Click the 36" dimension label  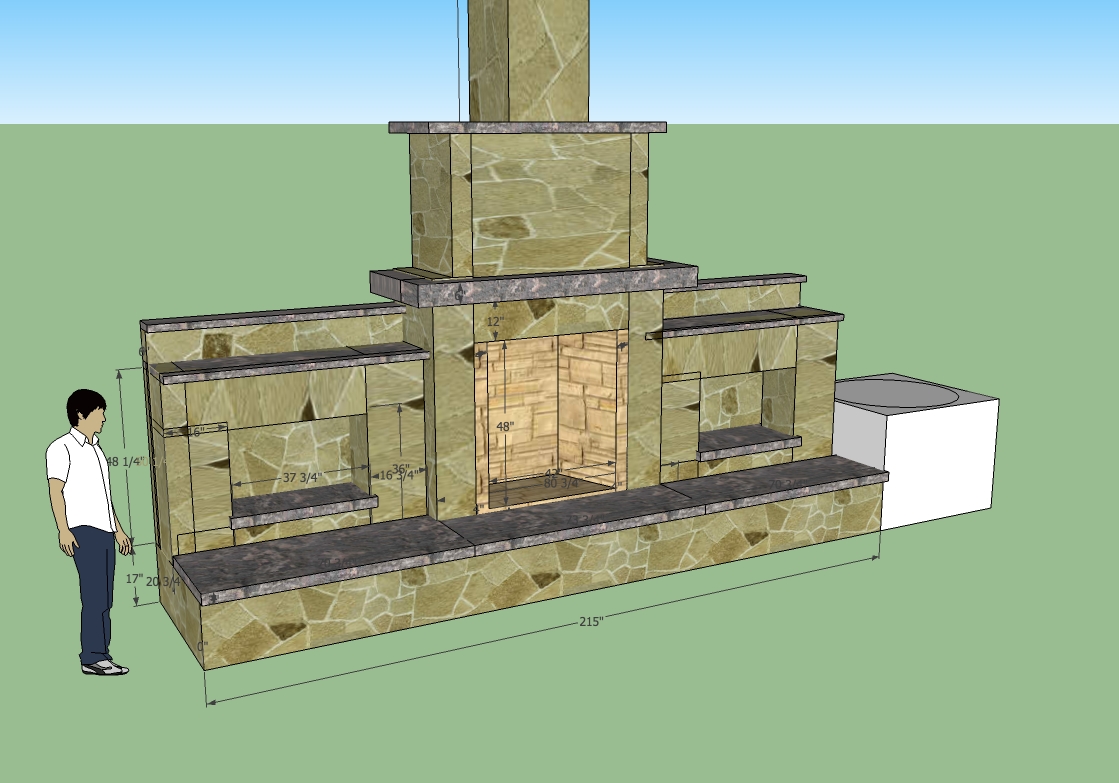[401, 469]
